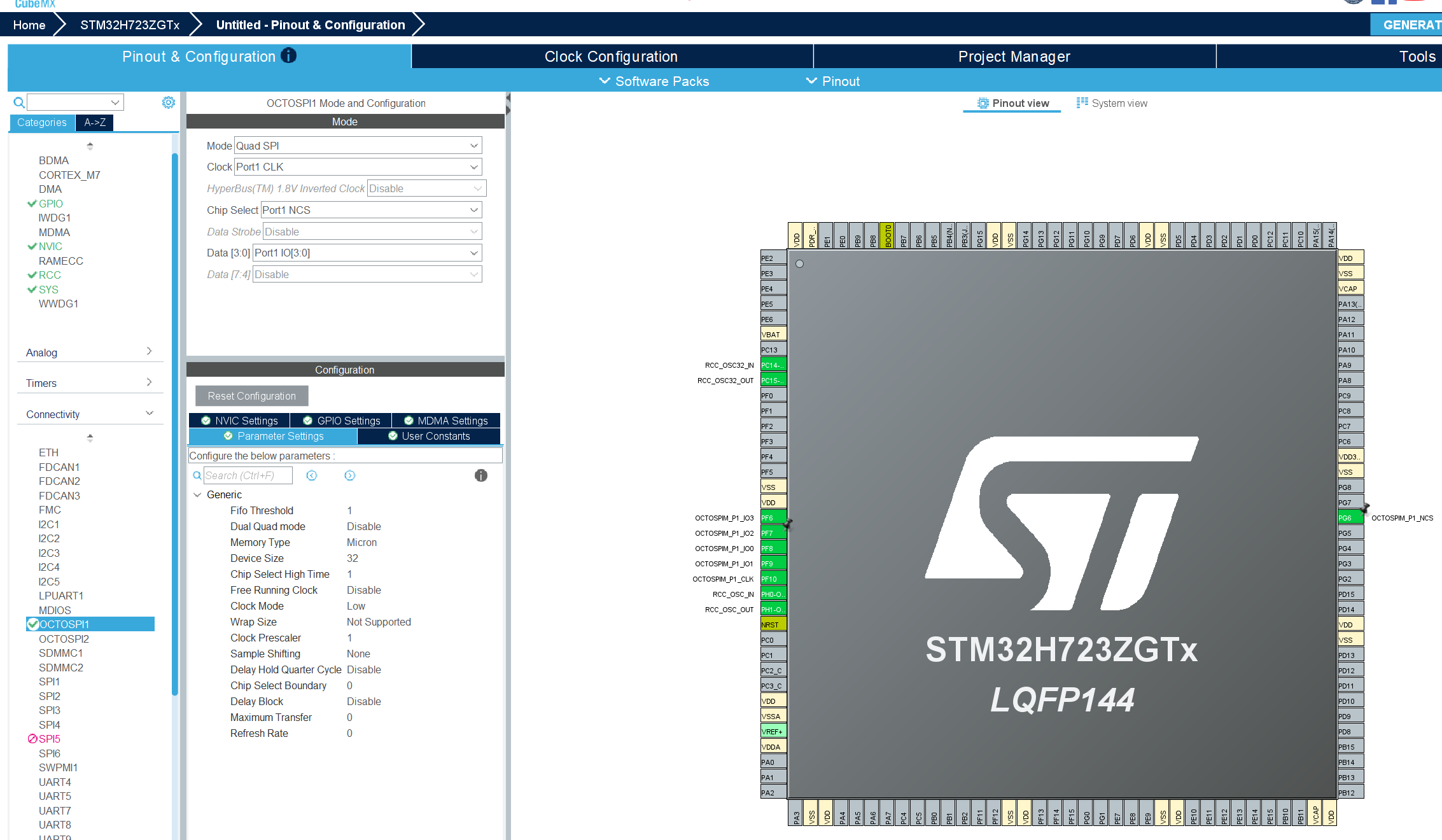This screenshot has height=840, width=1442.
Task: Select the PF9 OCTOSPIM_P1_IO1 pin
Action: (773, 563)
